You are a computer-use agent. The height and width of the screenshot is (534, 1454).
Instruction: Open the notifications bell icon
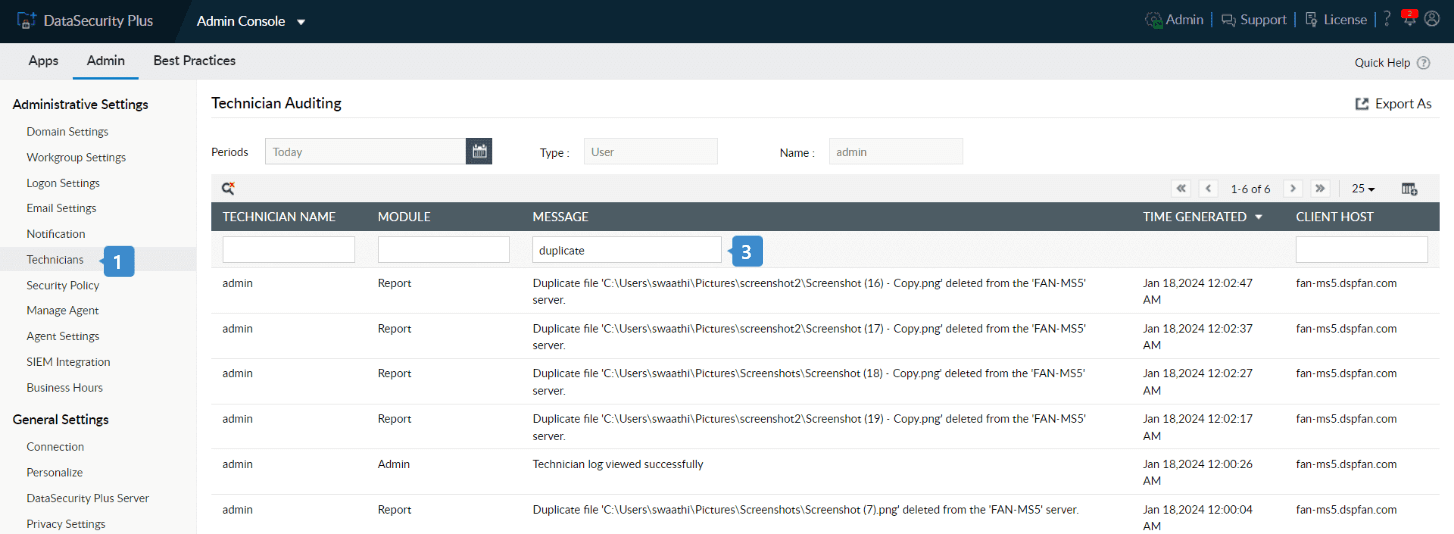(1410, 19)
